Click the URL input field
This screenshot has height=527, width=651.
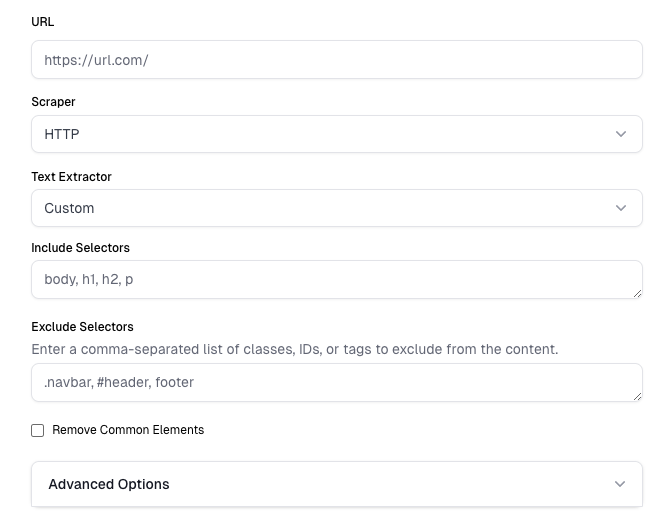336,60
